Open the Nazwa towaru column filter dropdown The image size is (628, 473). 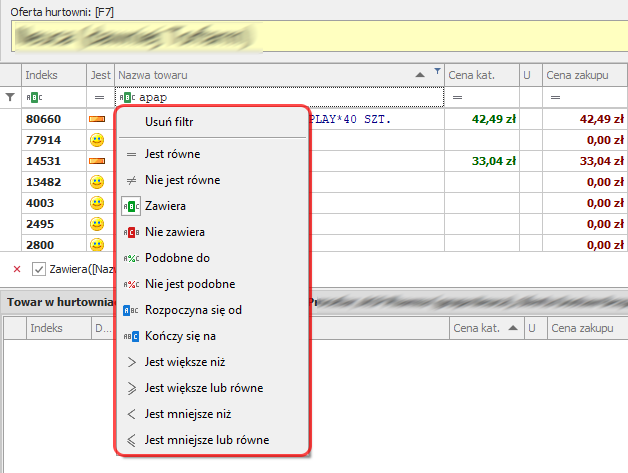click(437, 72)
